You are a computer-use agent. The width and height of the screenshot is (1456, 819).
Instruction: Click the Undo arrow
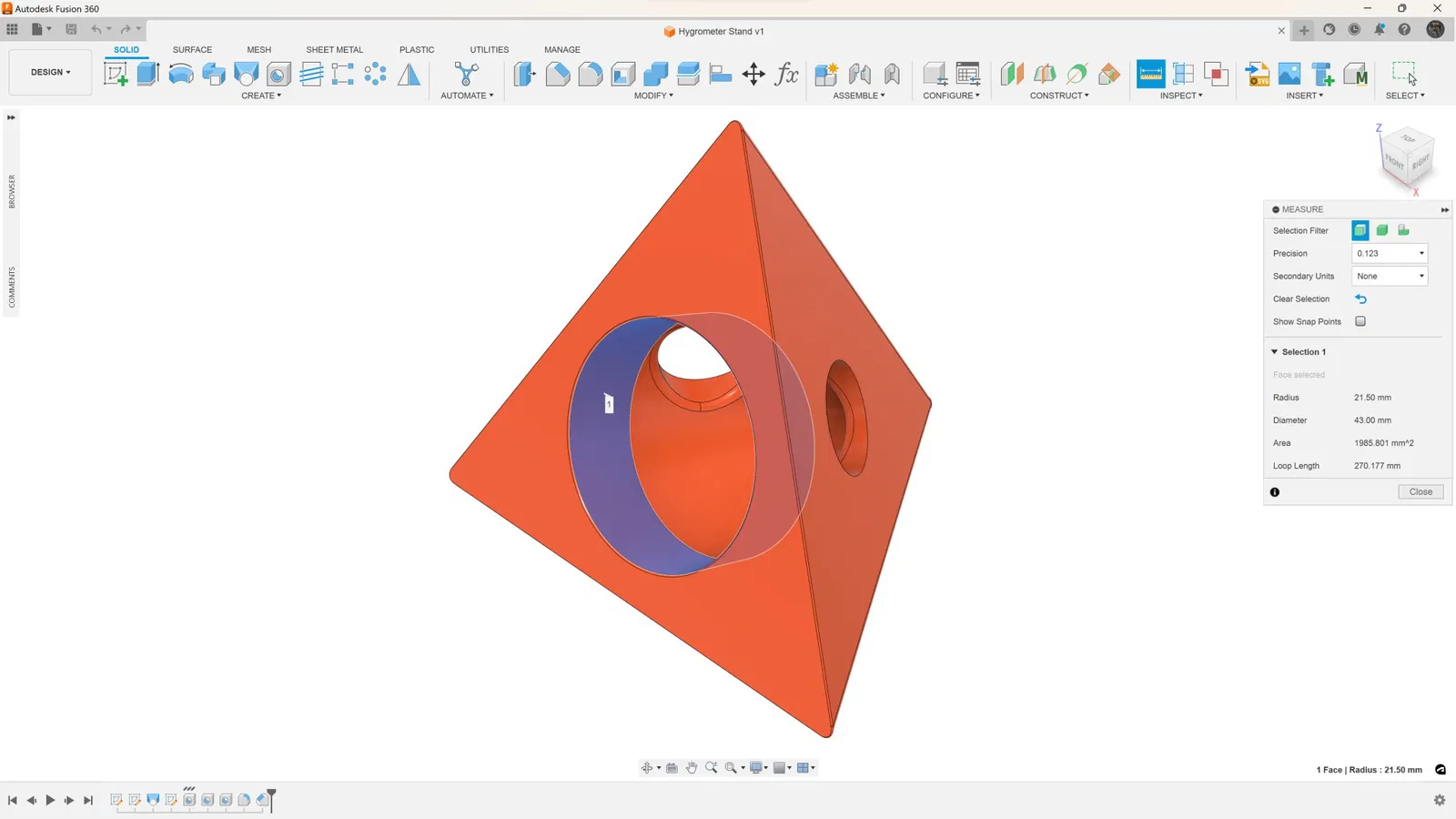(x=96, y=29)
